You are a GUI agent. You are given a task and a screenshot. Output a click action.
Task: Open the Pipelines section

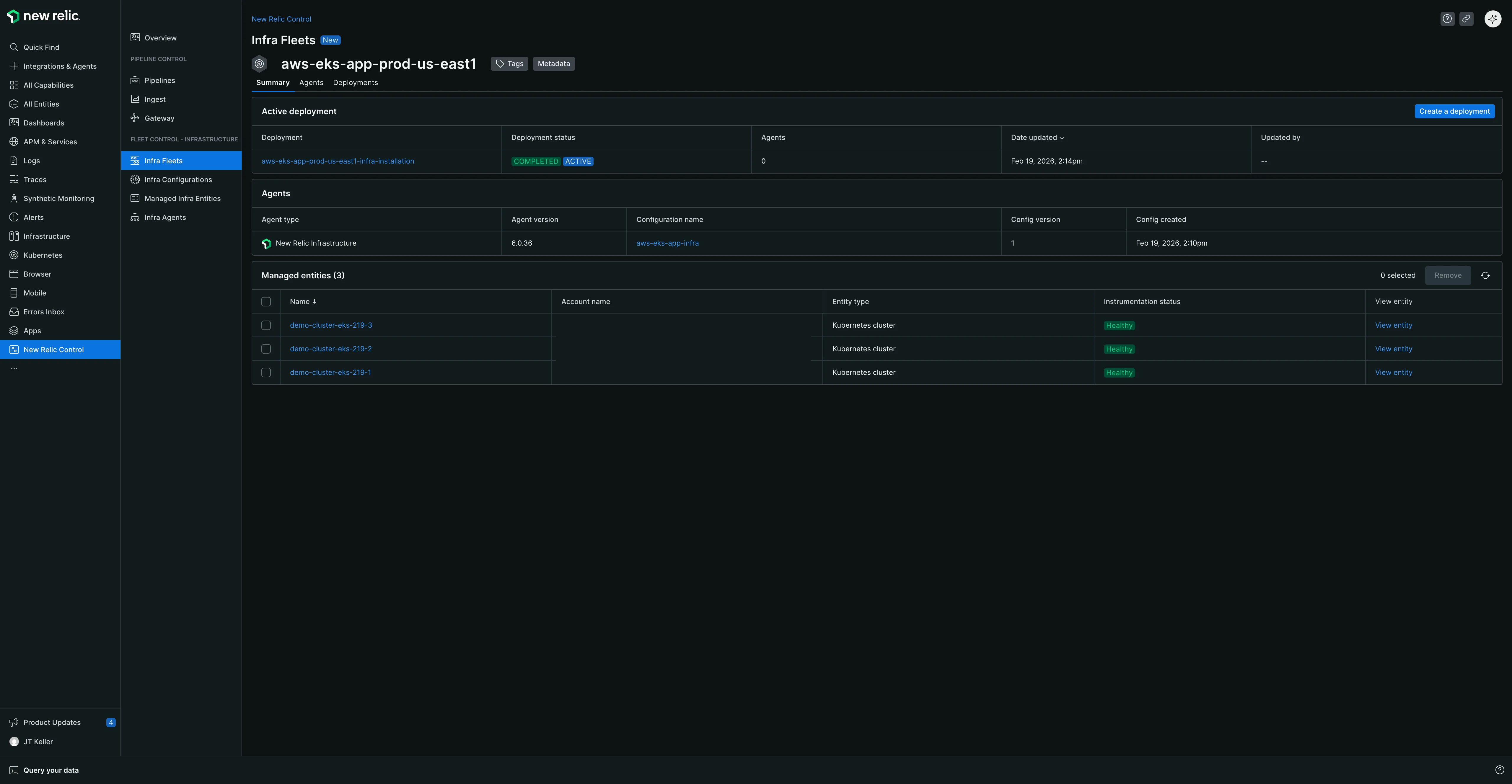[160, 80]
